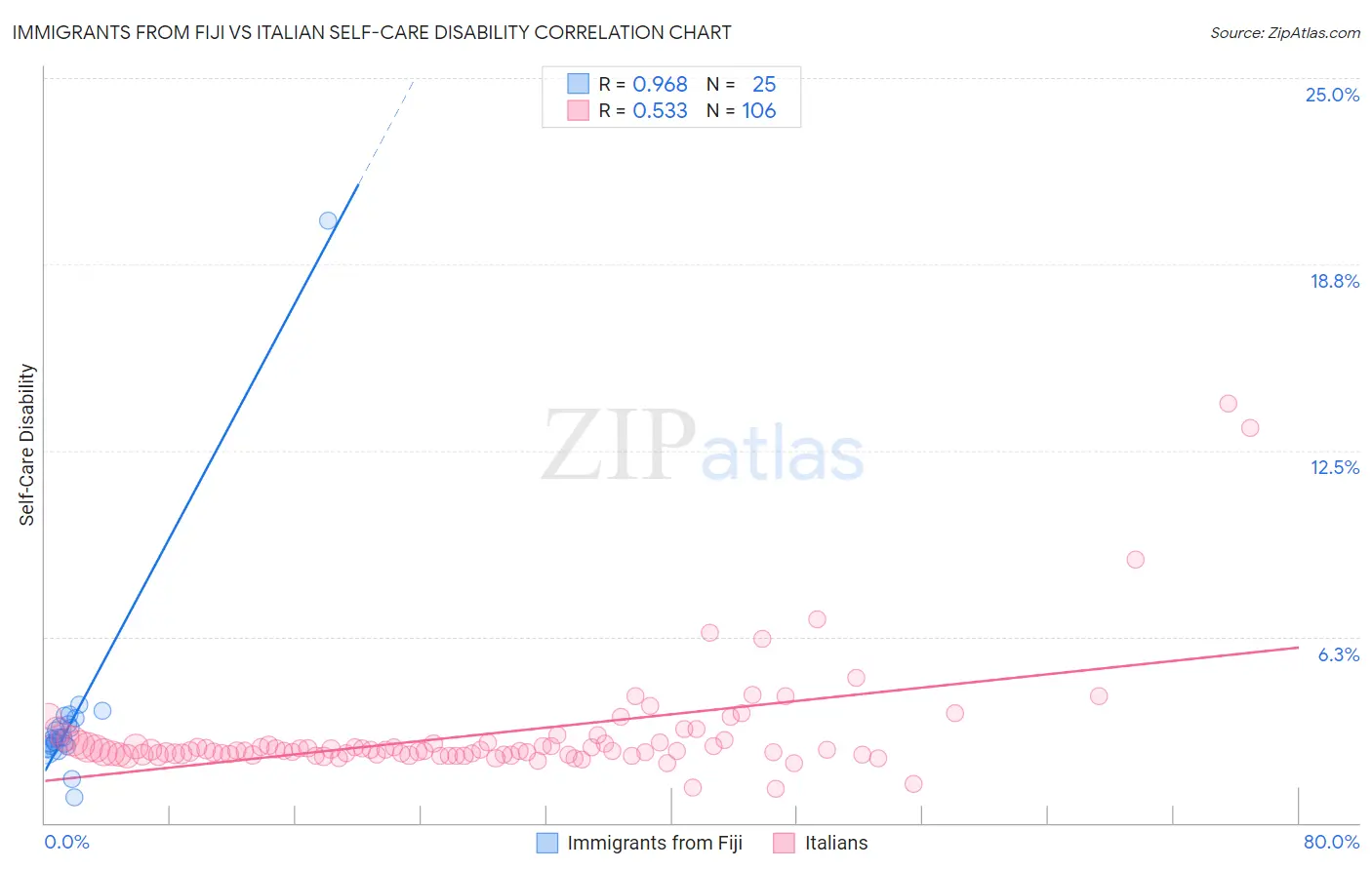Viewport: 1372px width, 870px height.
Task: Open the Source: ZipAtlas.com link
Action: [x=1285, y=32]
